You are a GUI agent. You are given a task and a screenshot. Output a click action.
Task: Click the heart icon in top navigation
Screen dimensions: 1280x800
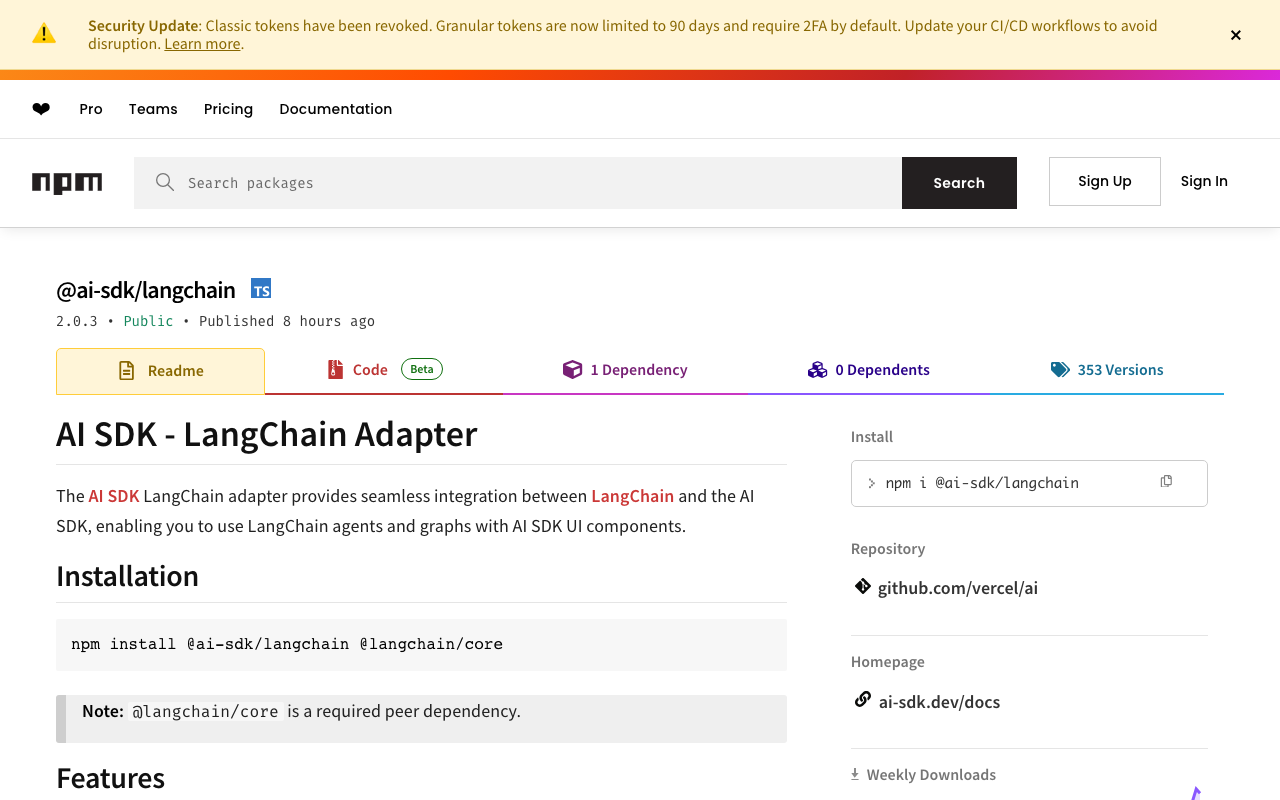pos(41,109)
